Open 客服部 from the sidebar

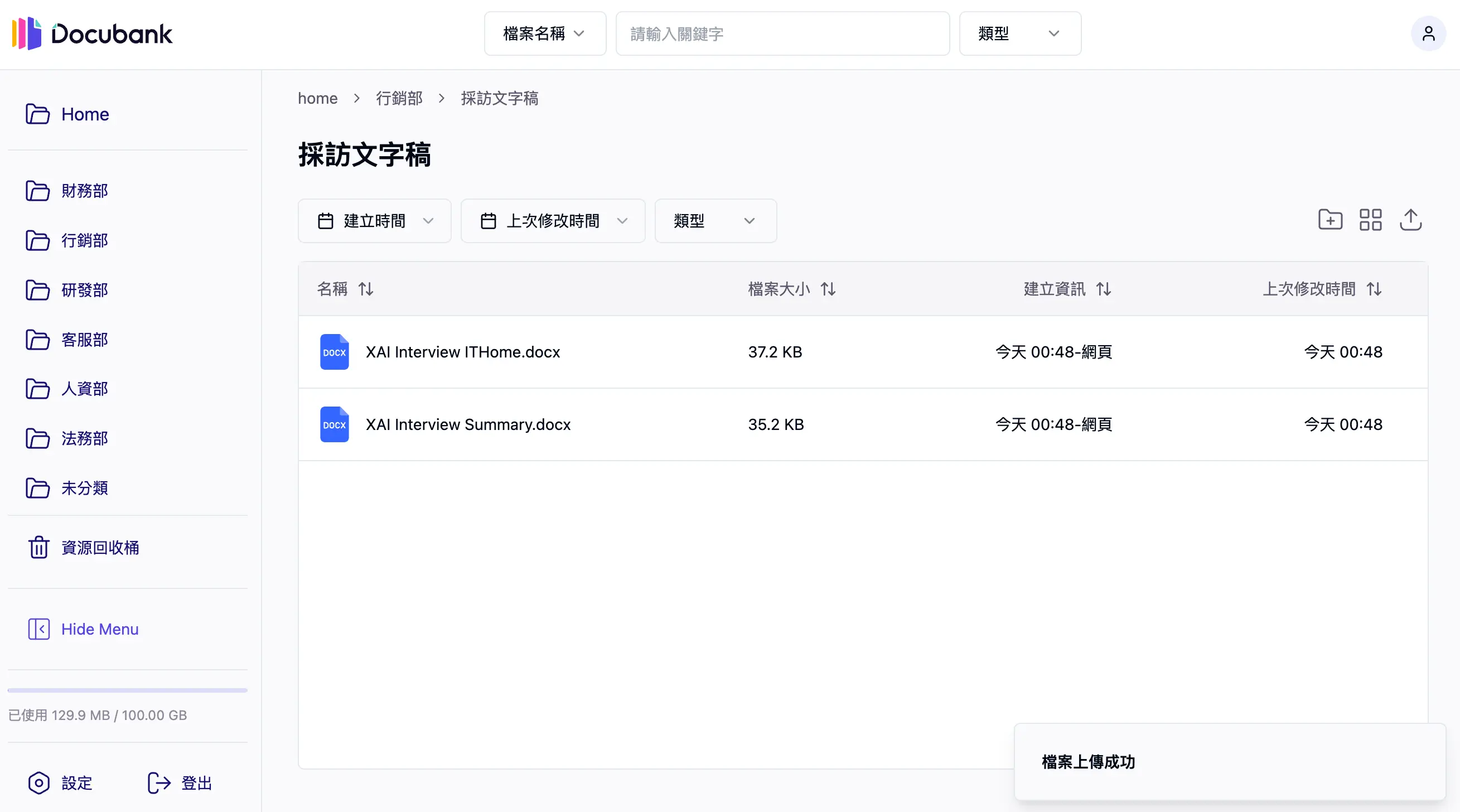[x=84, y=340]
